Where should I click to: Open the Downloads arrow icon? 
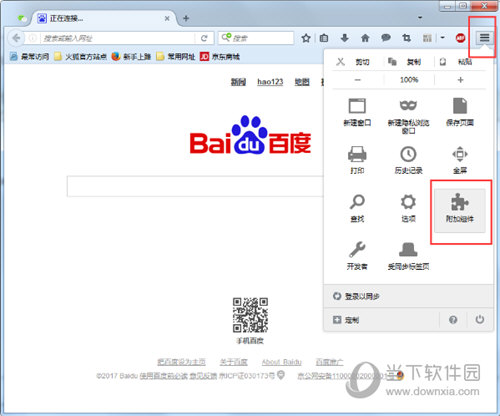345,38
